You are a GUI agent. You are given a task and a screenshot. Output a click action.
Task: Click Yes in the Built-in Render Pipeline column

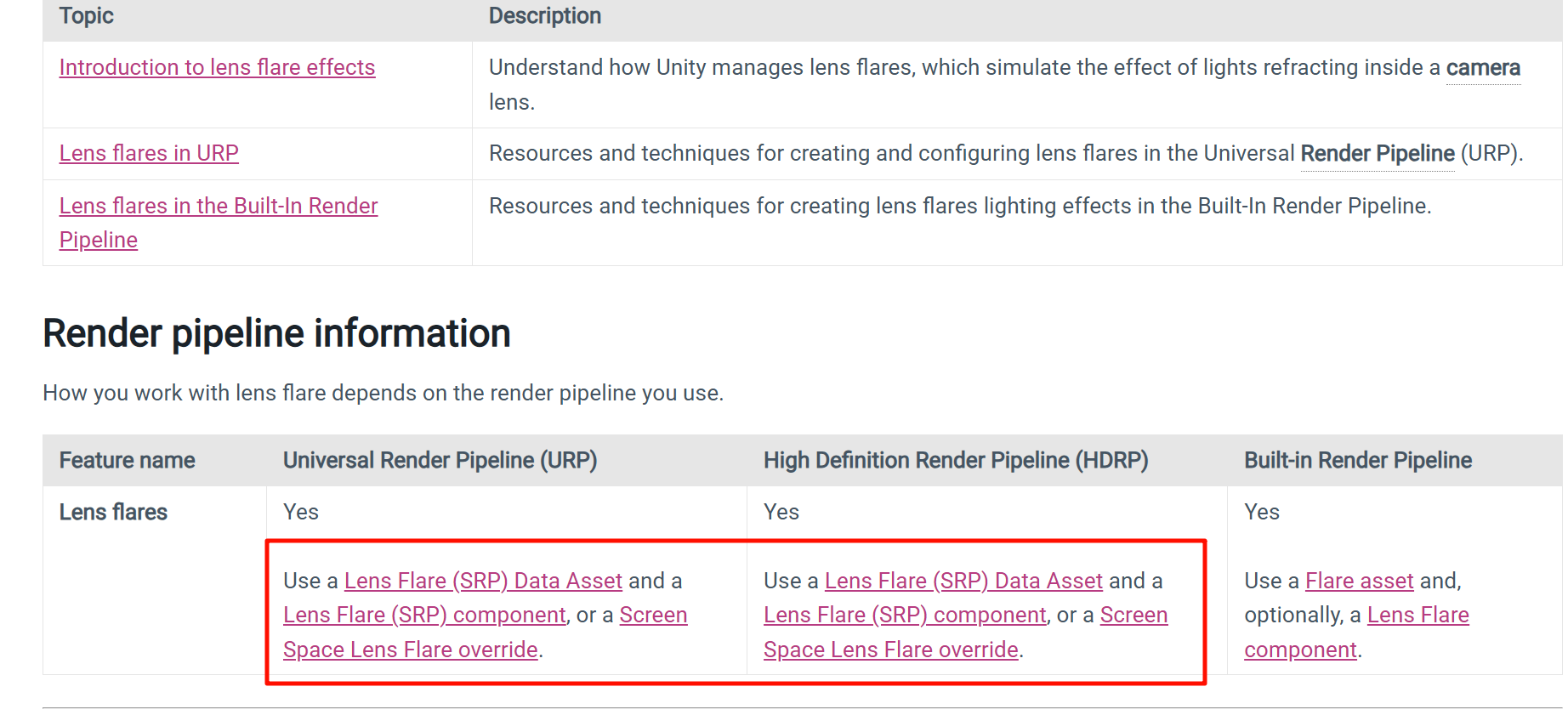coord(1262,512)
